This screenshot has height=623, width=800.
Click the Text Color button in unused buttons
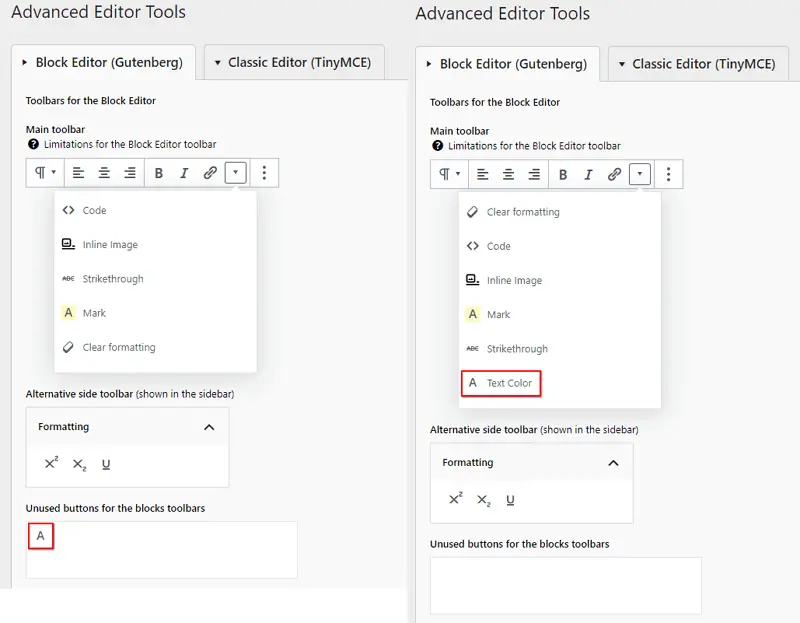(40, 536)
